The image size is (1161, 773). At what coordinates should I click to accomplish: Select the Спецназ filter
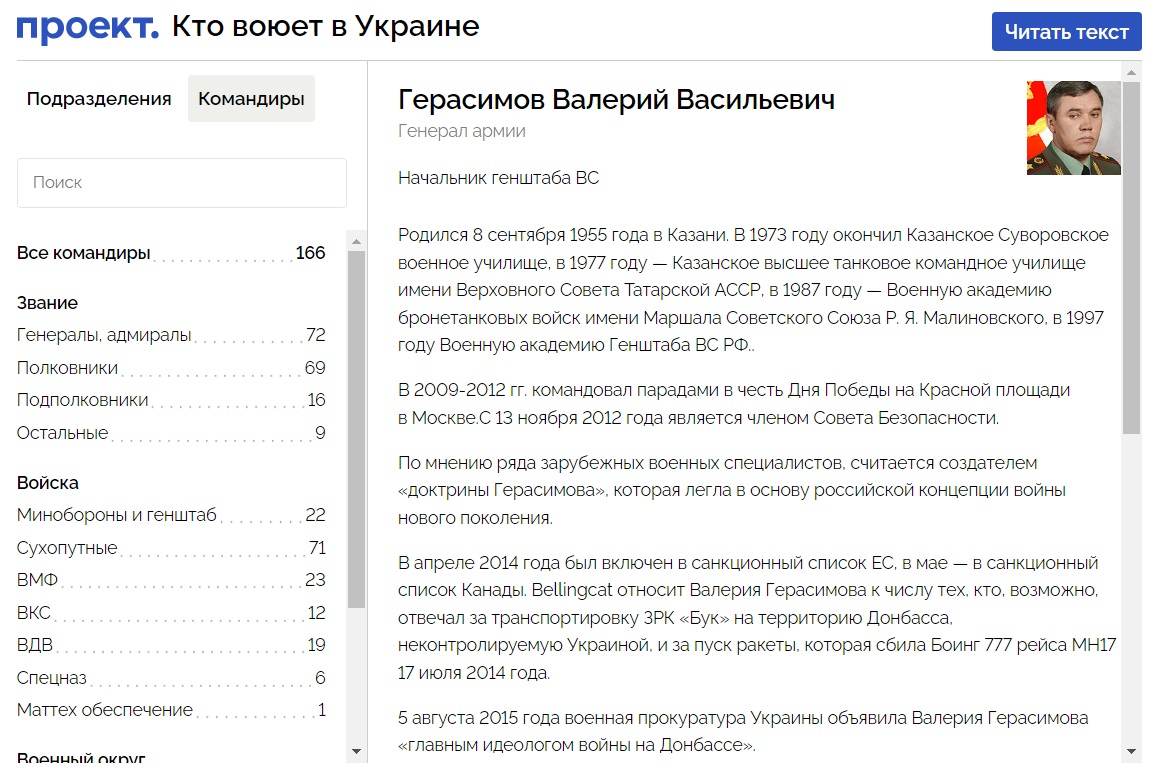[49, 677]
